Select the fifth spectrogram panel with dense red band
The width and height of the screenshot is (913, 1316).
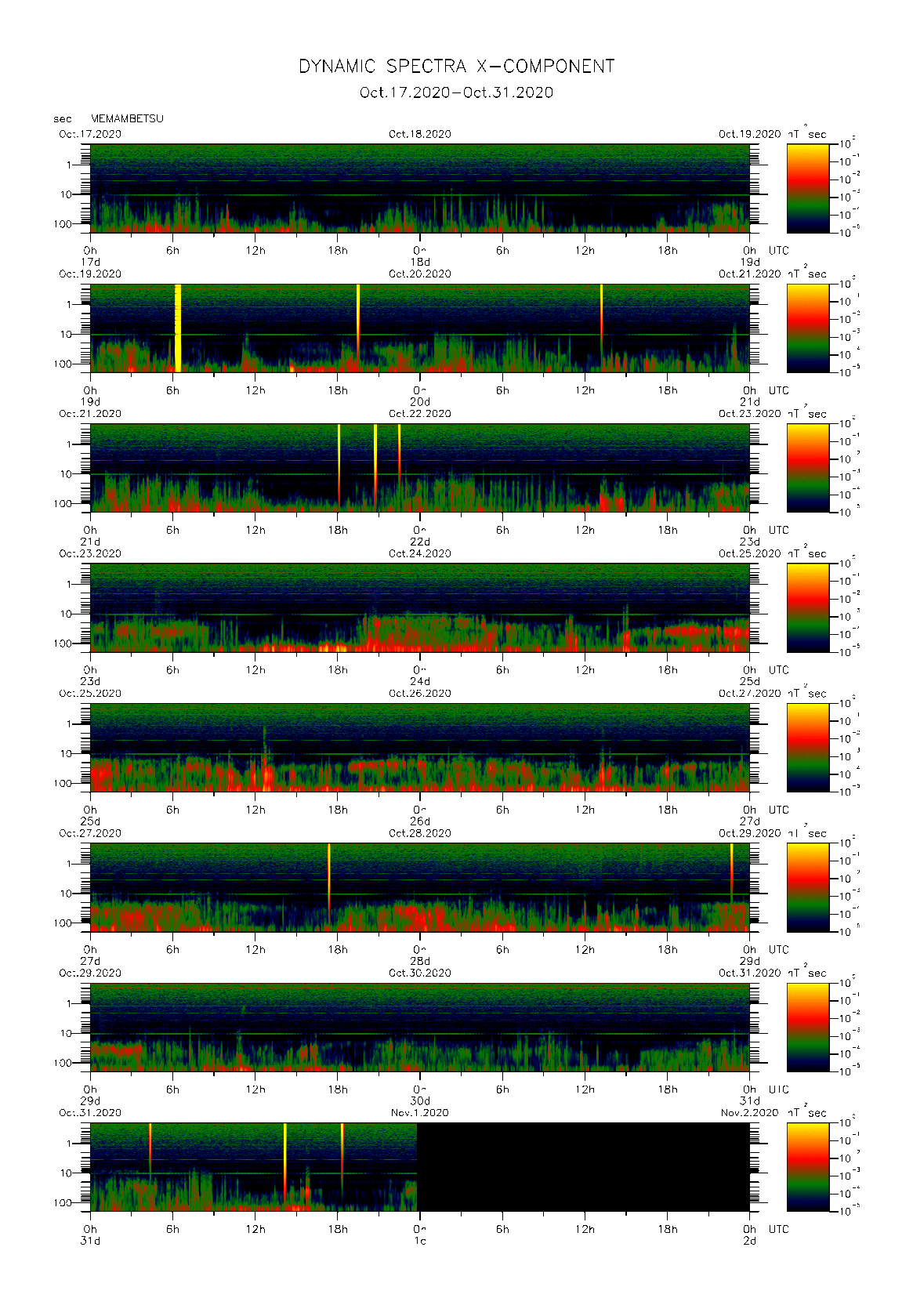point(419,747)
